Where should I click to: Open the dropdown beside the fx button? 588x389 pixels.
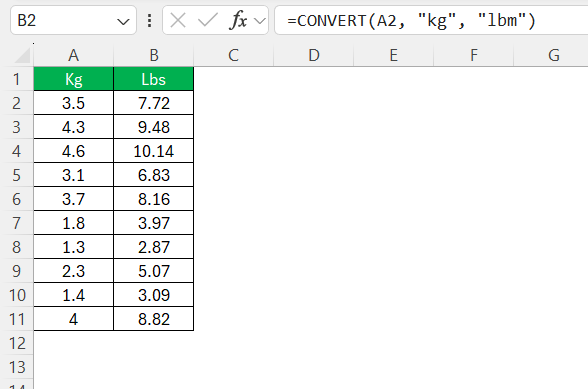[x=260, y=21]
